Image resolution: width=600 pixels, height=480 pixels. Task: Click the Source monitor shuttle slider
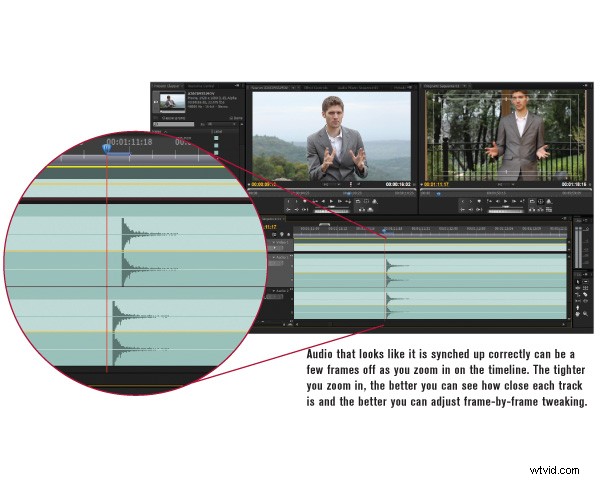click(x=332, y=207)
